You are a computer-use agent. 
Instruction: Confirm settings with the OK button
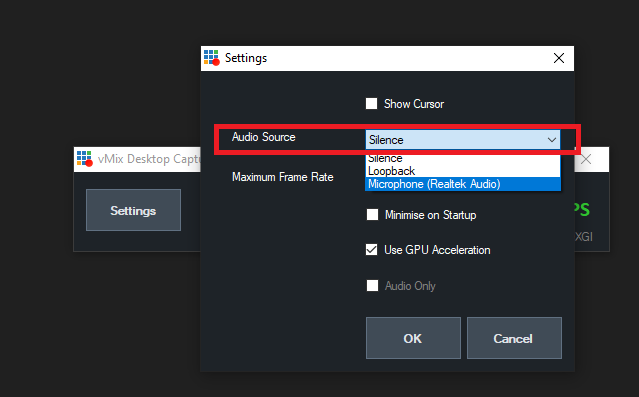click(413, 338)
